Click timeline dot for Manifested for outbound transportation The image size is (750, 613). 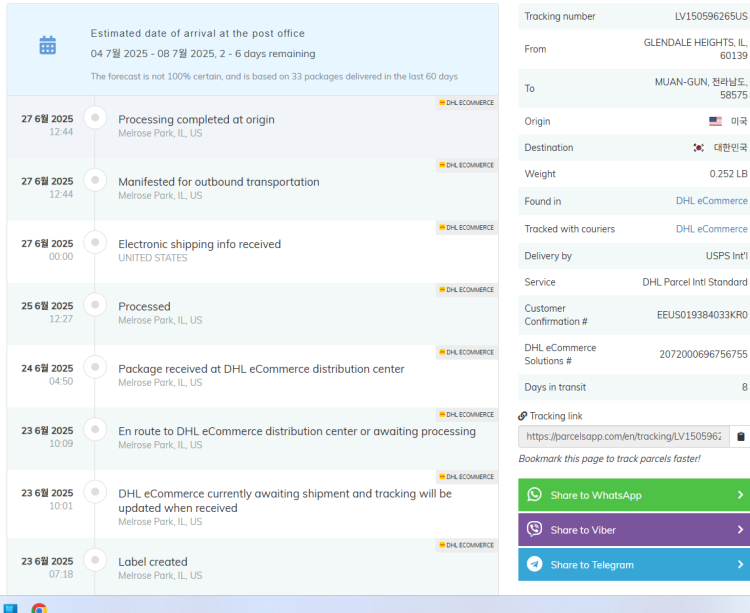tap(95, 180)
